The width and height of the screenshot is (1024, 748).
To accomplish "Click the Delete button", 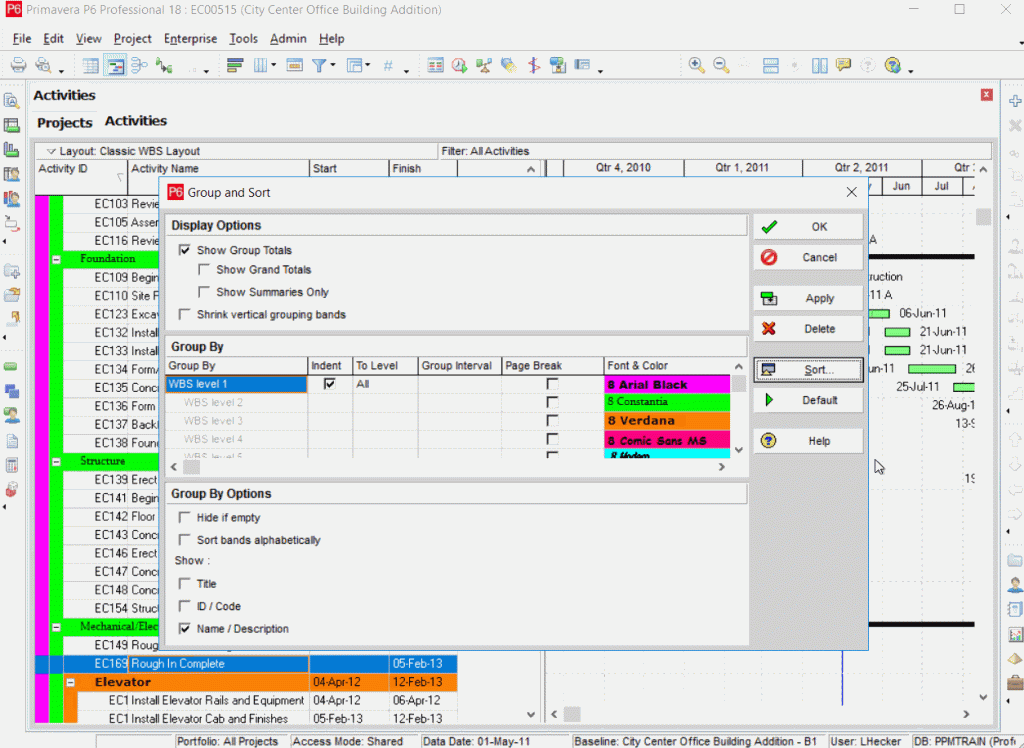I will pyautogui.click(x=808, y=329).
